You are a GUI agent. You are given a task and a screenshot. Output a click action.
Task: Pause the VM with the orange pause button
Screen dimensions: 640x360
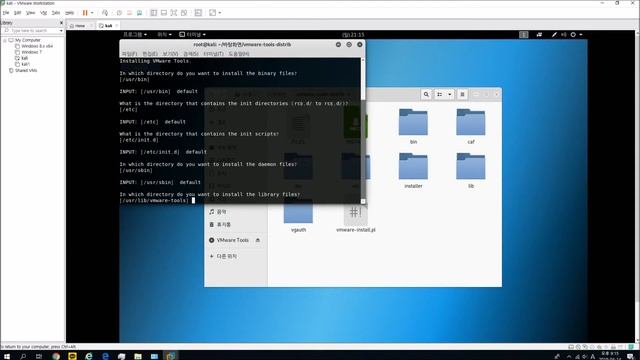[x=85, y=13]
